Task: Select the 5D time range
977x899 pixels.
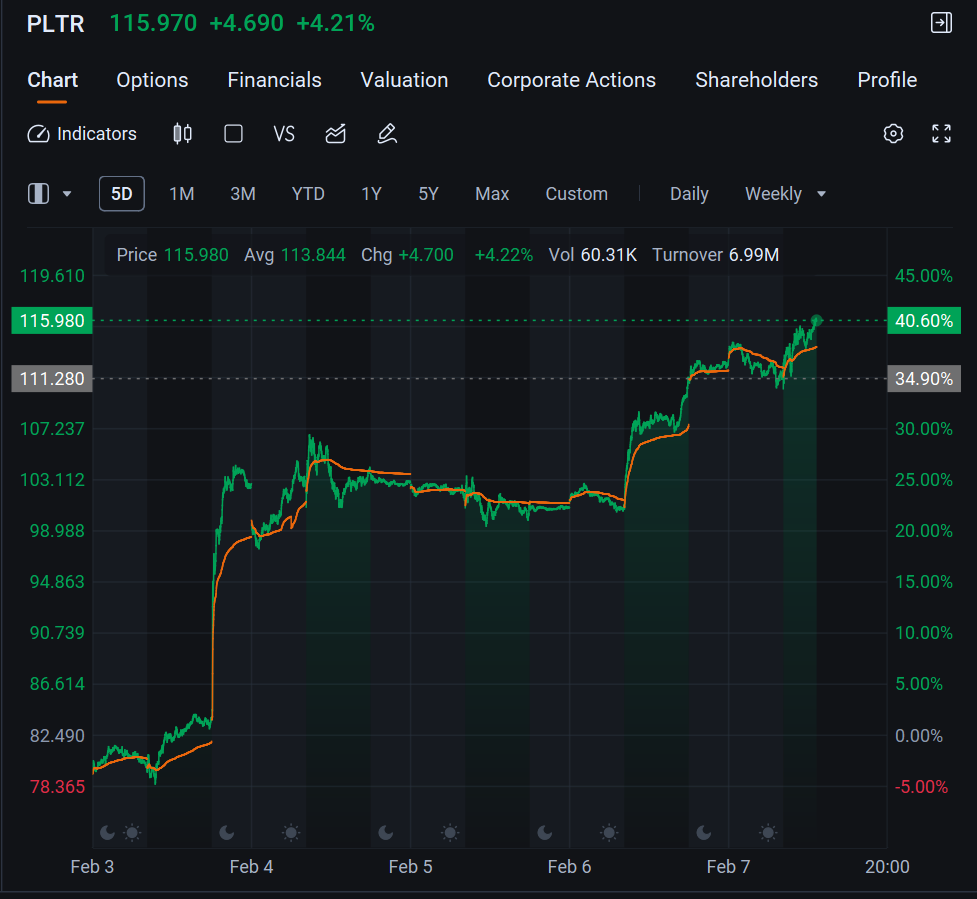Action: [x=122, y=194]
